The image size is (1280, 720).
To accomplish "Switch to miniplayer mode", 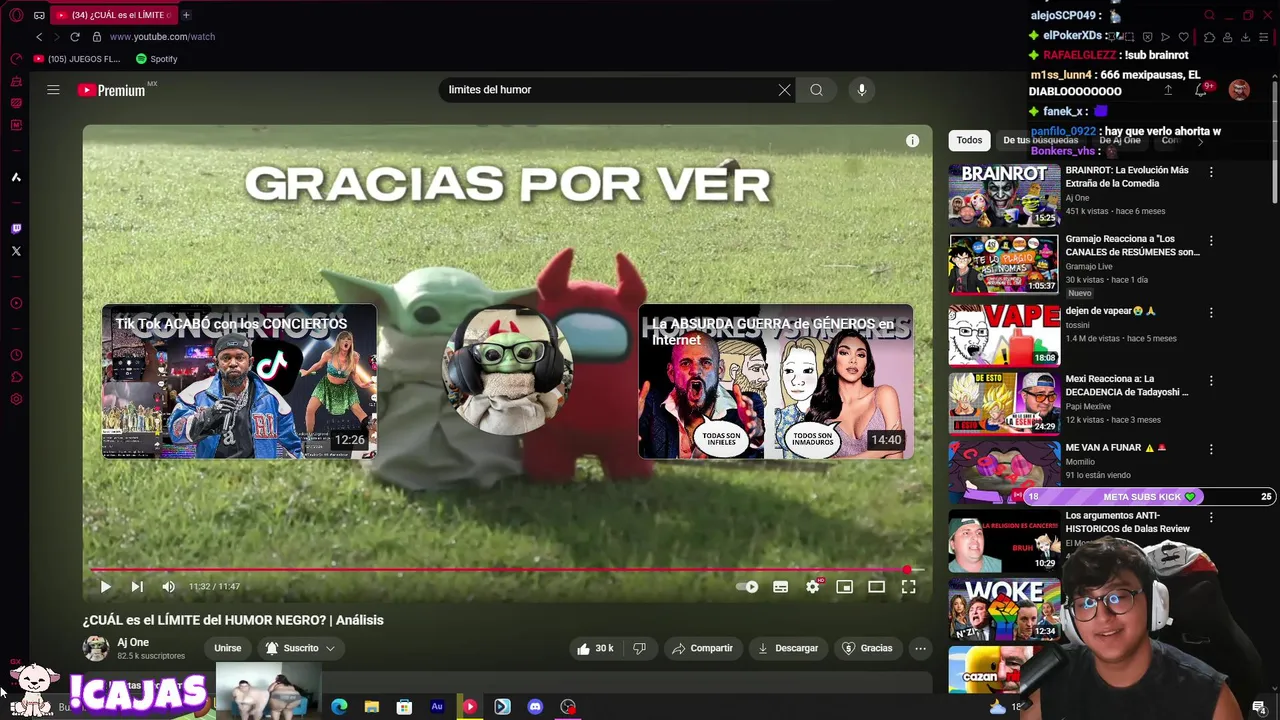I will coord(845,587).
